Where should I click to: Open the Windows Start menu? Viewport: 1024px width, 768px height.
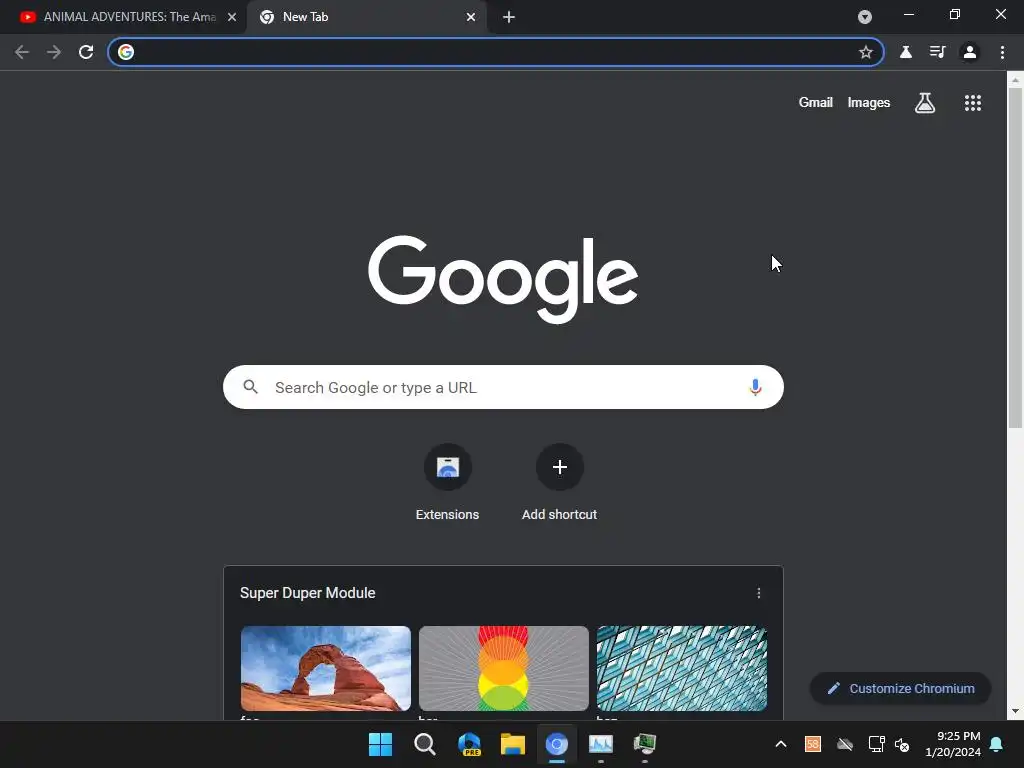[x=380, y=744]
